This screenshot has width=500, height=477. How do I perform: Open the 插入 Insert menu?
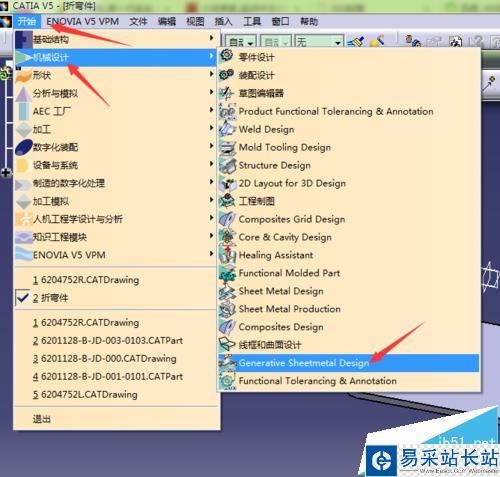click(223, 22)
